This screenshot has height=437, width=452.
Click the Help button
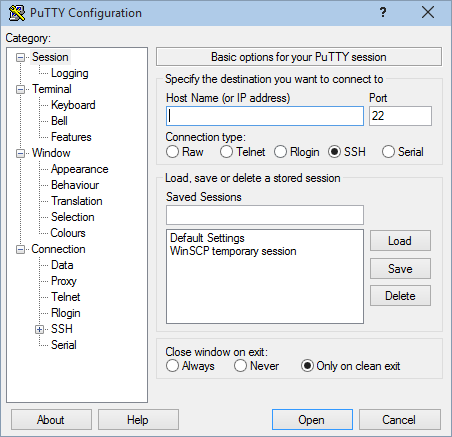(138, 420)
